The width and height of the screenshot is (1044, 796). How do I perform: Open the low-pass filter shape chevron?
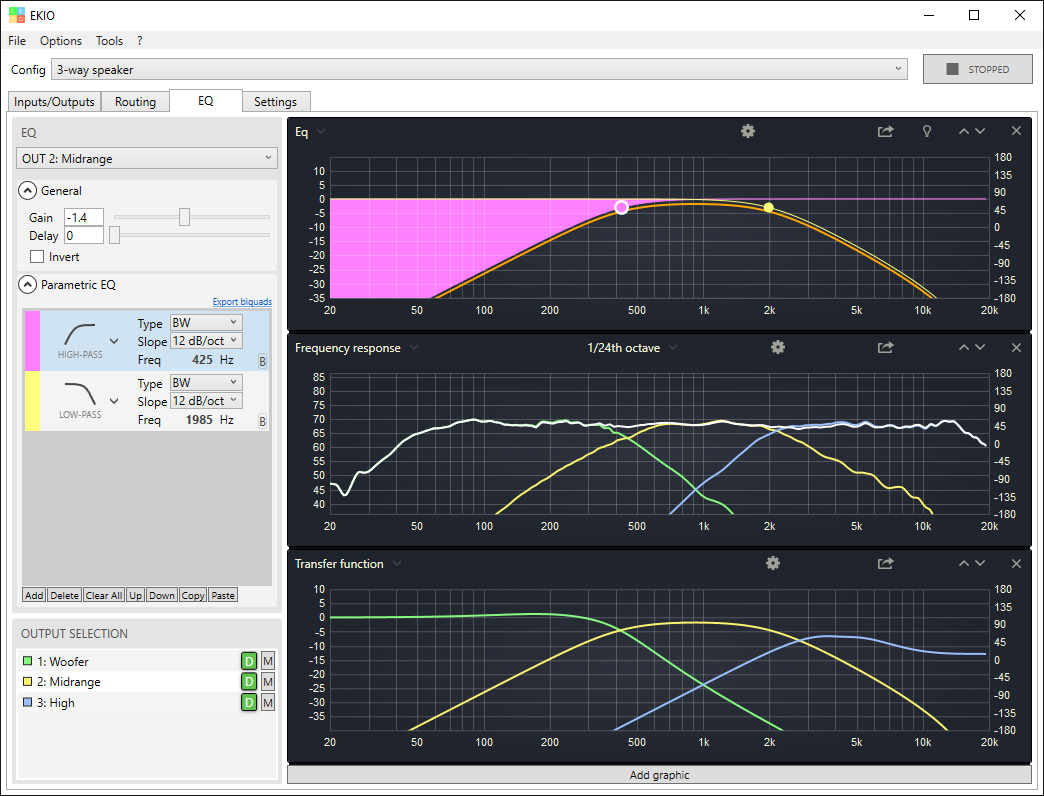point(114,401)
